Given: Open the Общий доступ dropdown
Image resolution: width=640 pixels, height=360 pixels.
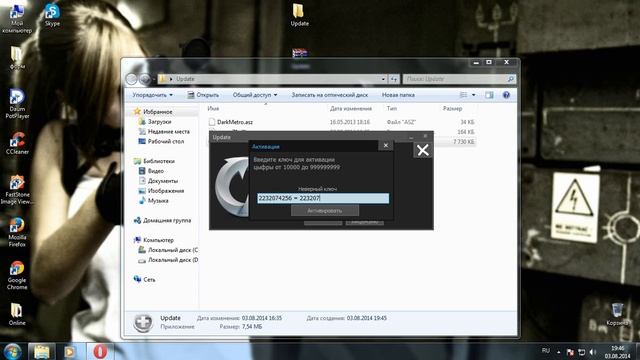Looking at the screenshot, I should [x=255, y=95].
